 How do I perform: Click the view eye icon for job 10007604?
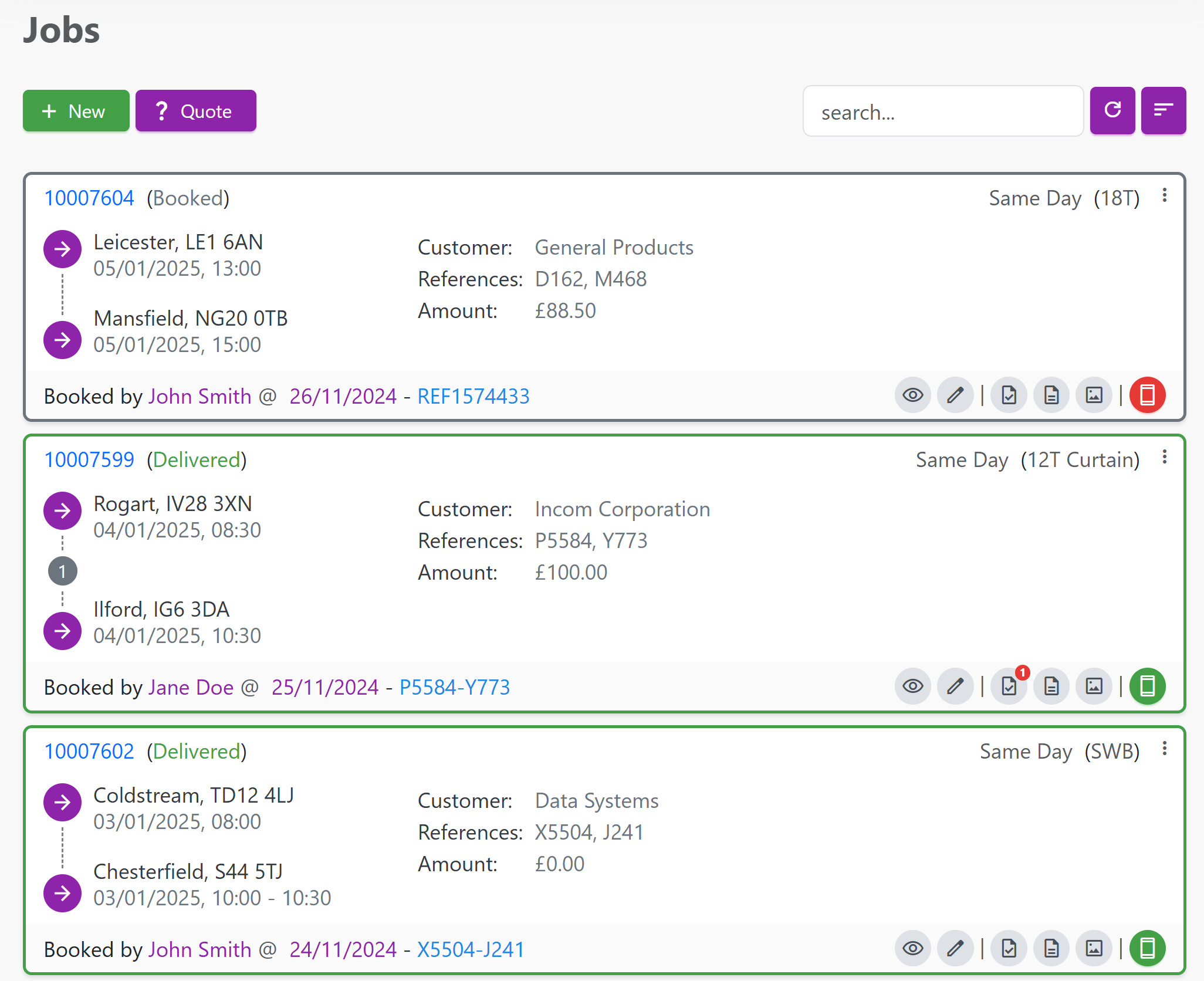912,395
